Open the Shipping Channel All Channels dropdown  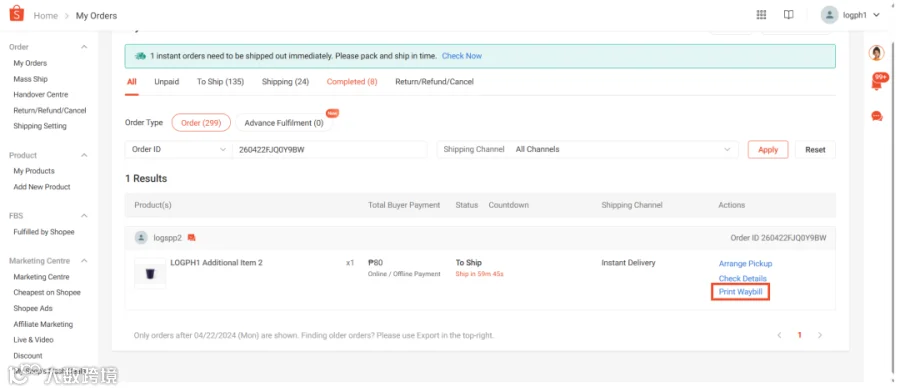click(588, 149)
